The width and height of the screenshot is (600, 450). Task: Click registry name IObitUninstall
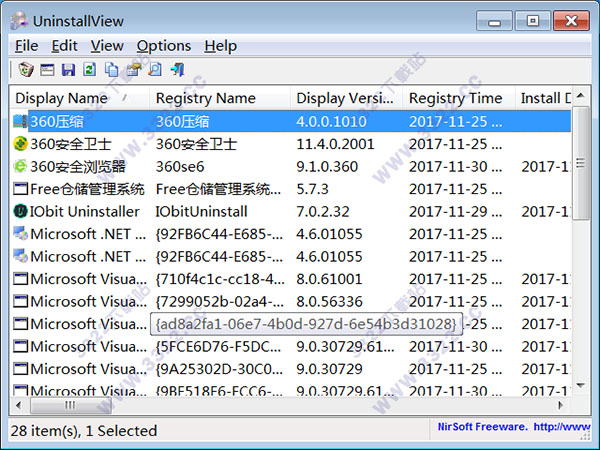(201, 211)
